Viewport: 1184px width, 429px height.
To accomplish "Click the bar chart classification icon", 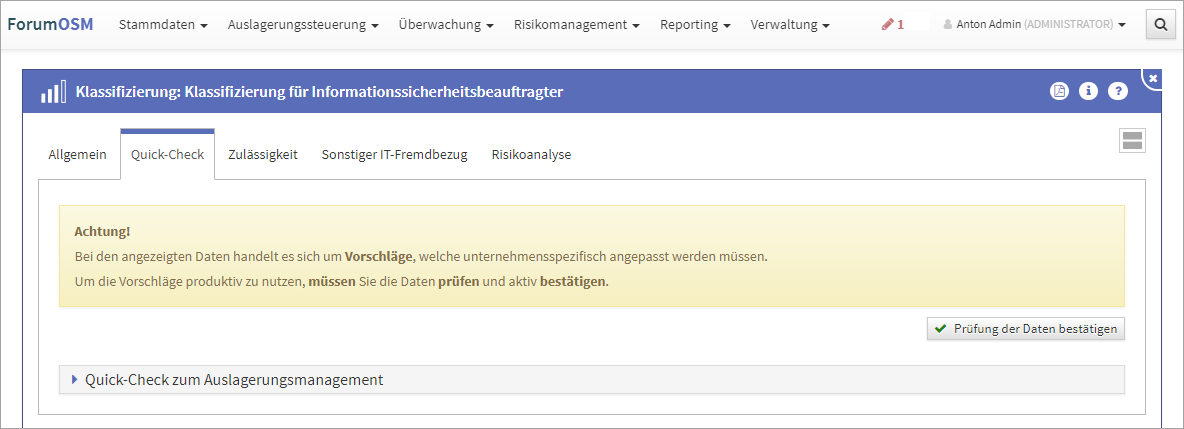I will coord(54,92).
